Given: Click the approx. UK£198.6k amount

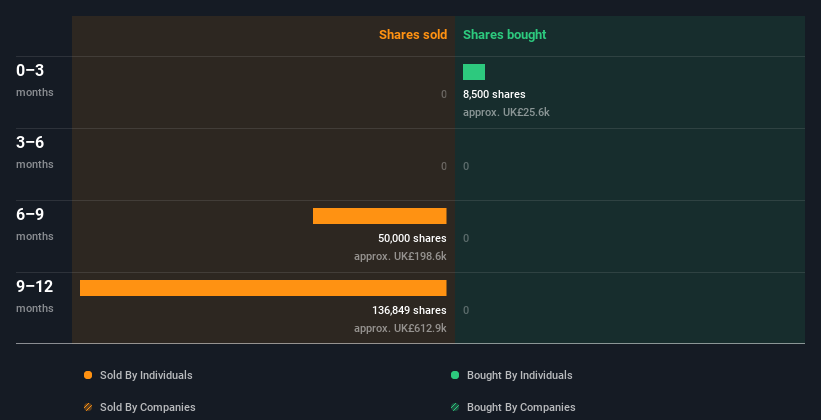Looking at the screenshot, I should click(x=400, y=256).
